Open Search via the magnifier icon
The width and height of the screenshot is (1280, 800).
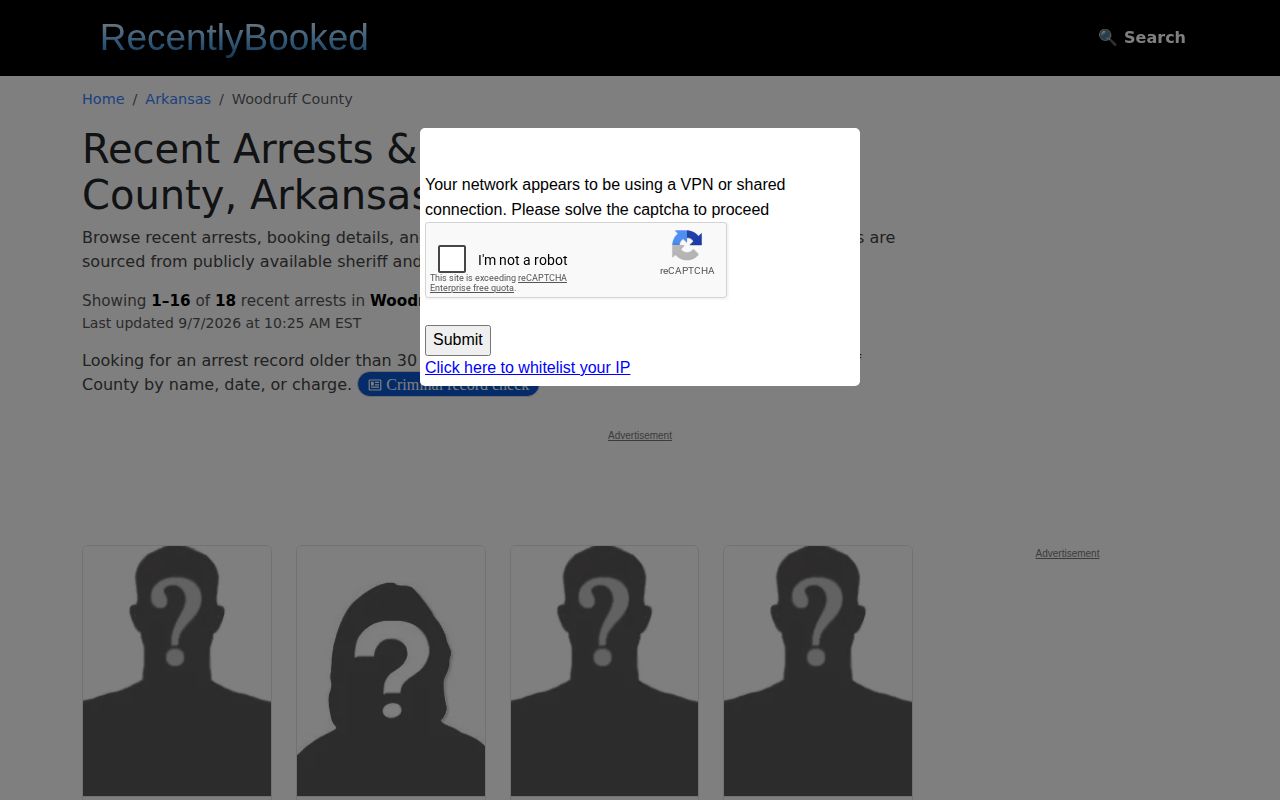1107,37
